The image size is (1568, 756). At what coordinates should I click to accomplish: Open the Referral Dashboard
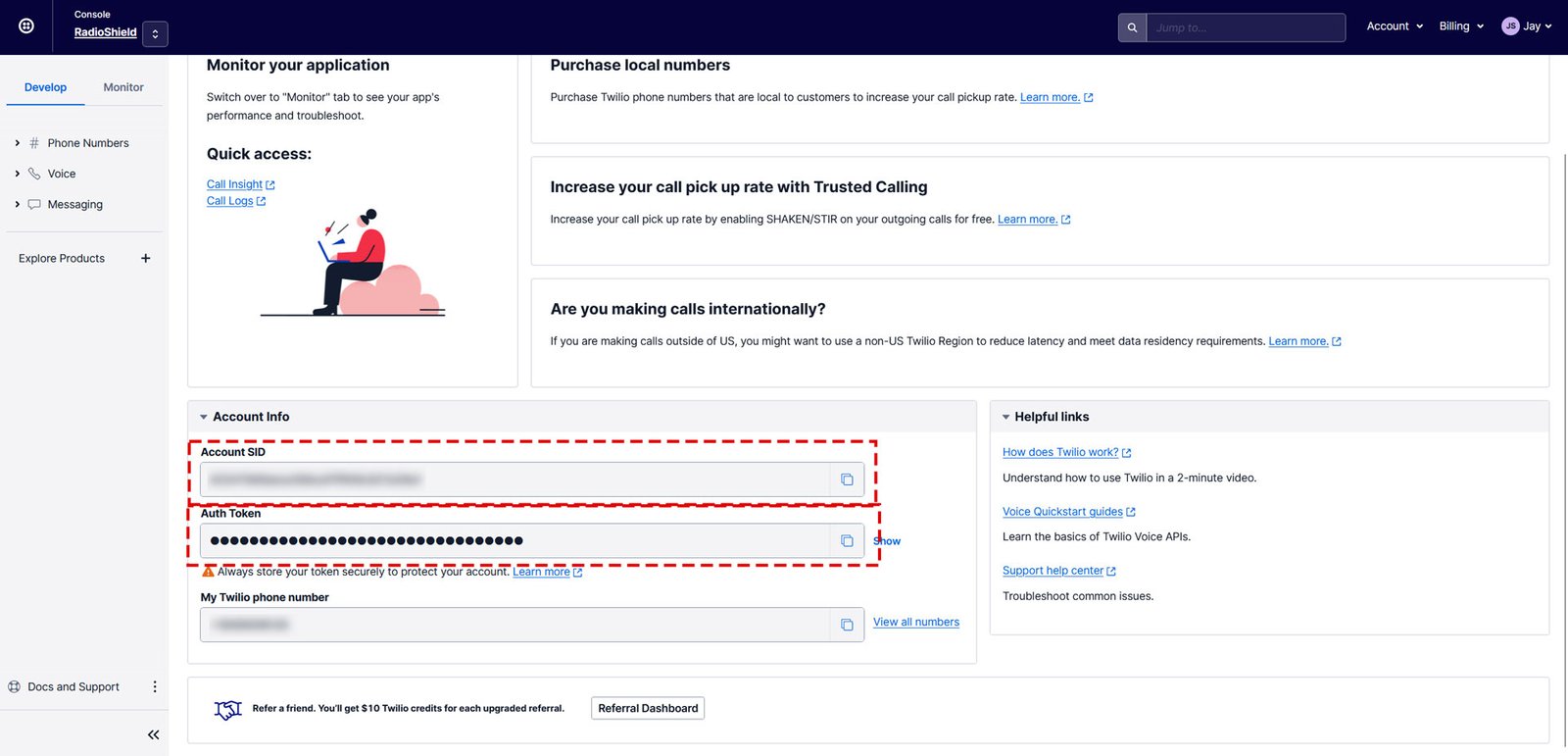[x=648, y=708]
